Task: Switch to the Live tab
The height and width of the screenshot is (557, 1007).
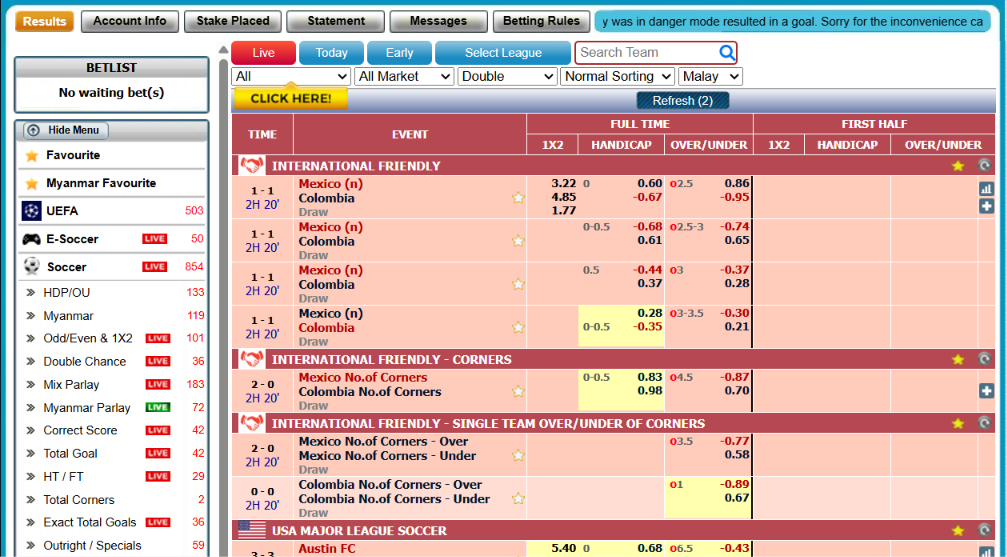Action: pos(263,53)
